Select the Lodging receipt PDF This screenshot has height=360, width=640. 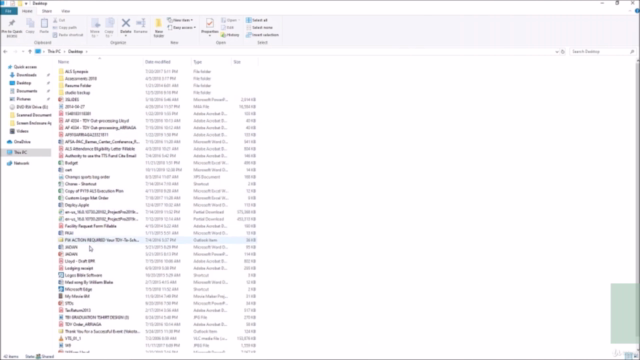(79, 268)
